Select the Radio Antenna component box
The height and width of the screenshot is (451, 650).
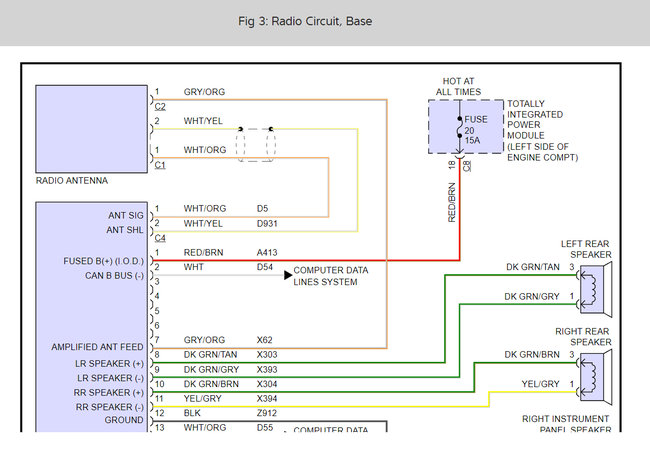tap(92, 129)
